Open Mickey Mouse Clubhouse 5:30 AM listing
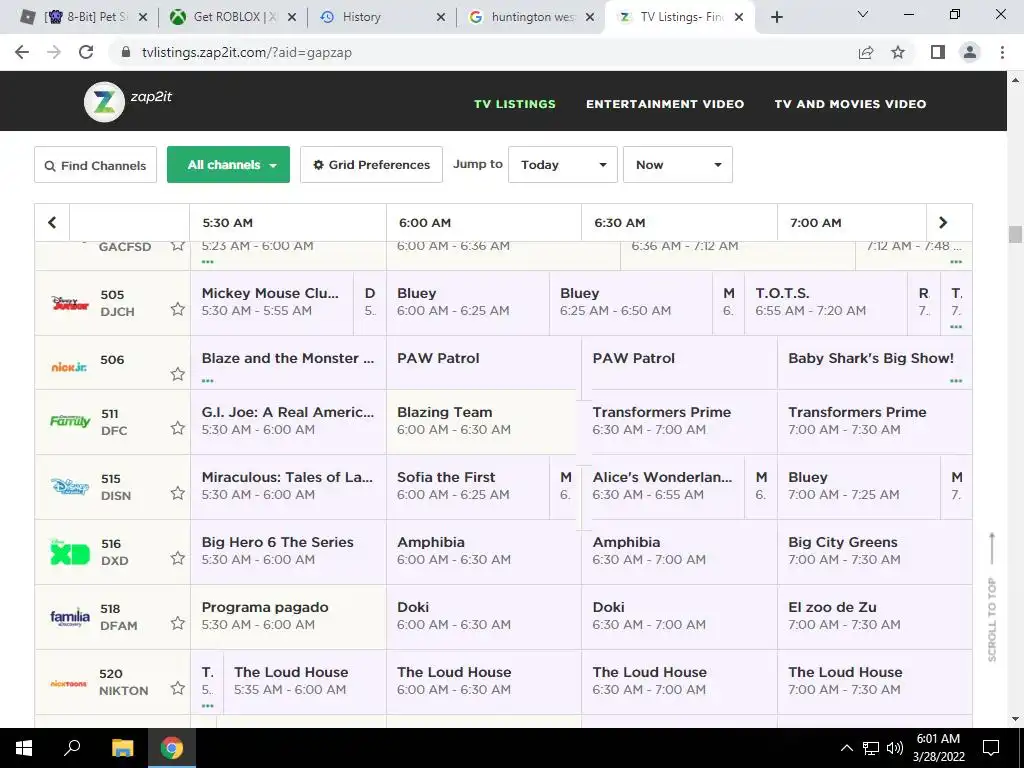The height and width of the screenshot is (768, 1024). [272, 303]
